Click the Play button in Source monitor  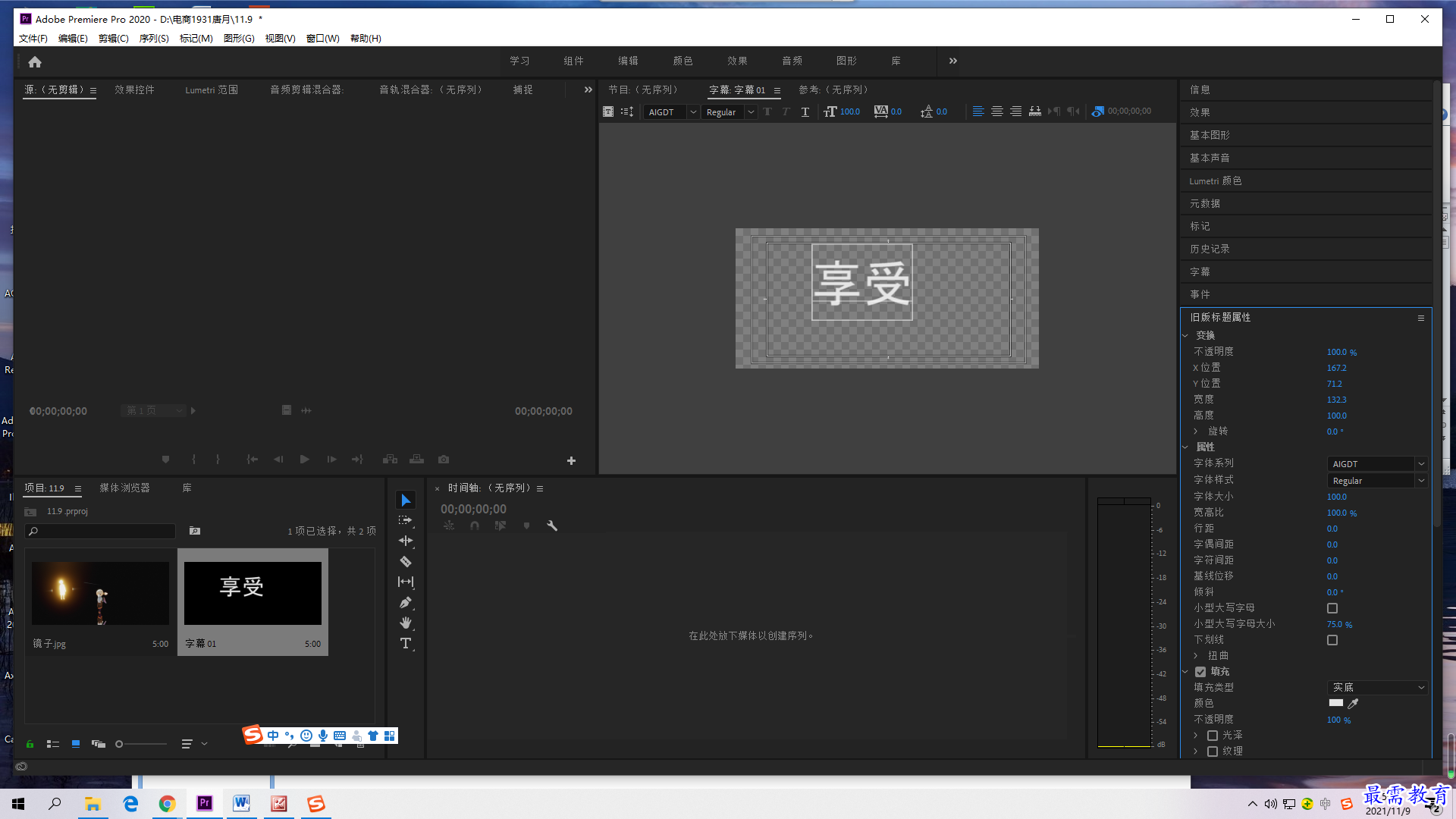coord(304,459)
